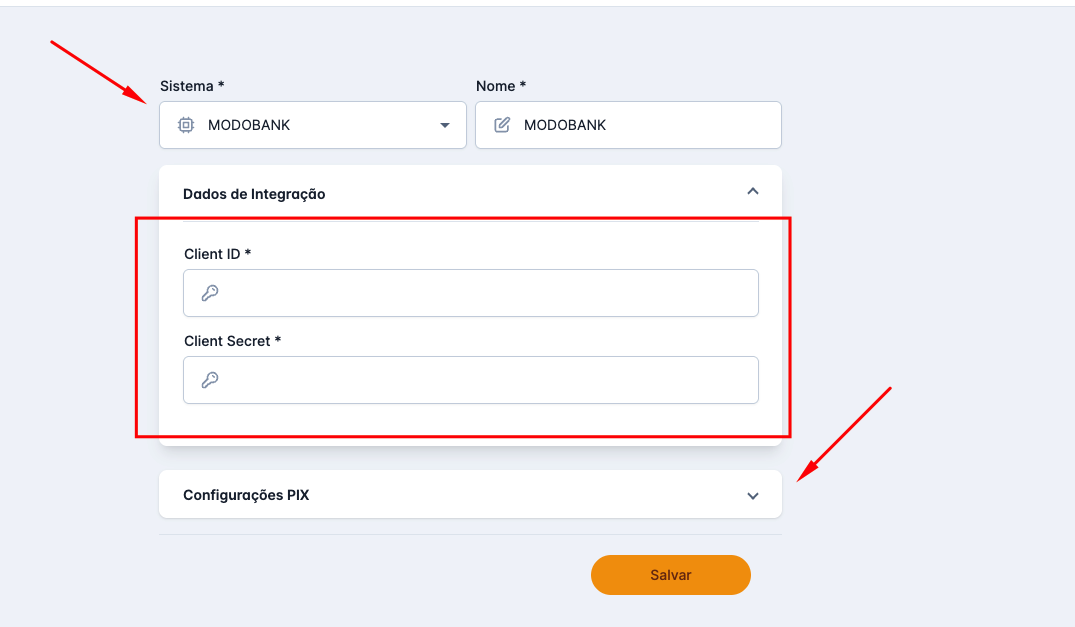
Task: Click the key icon in Client Secret field
Action: coord(210,380)
